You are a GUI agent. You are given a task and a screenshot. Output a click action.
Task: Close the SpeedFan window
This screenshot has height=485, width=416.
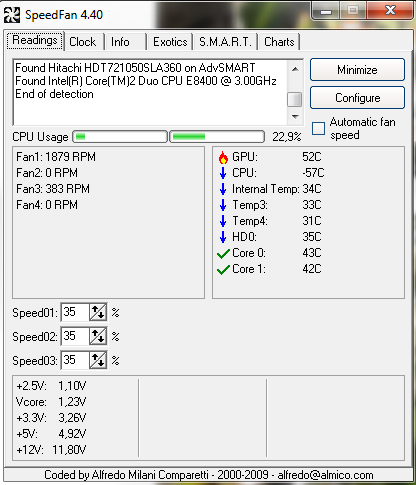pyautogui.click(x=389, y=11)
